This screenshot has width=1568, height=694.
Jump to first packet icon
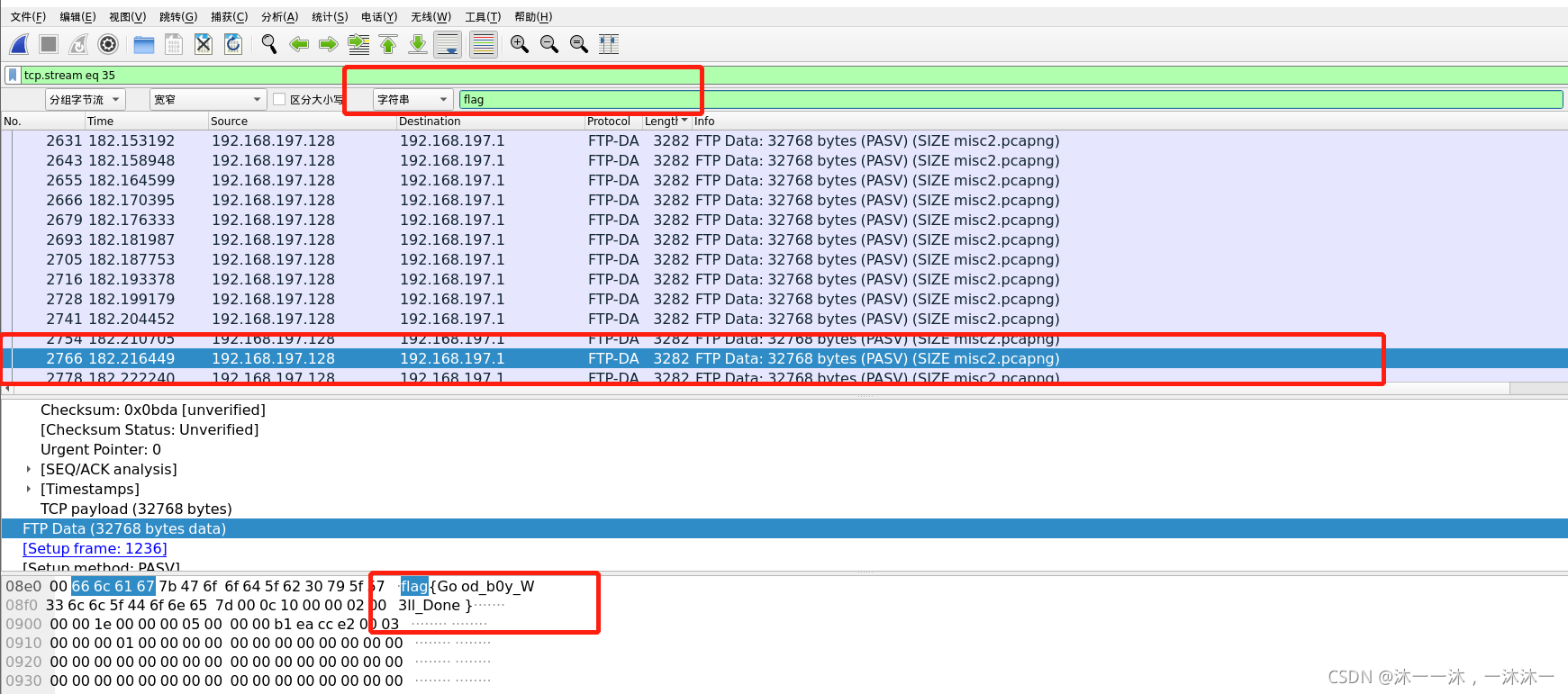coord(388,44)
